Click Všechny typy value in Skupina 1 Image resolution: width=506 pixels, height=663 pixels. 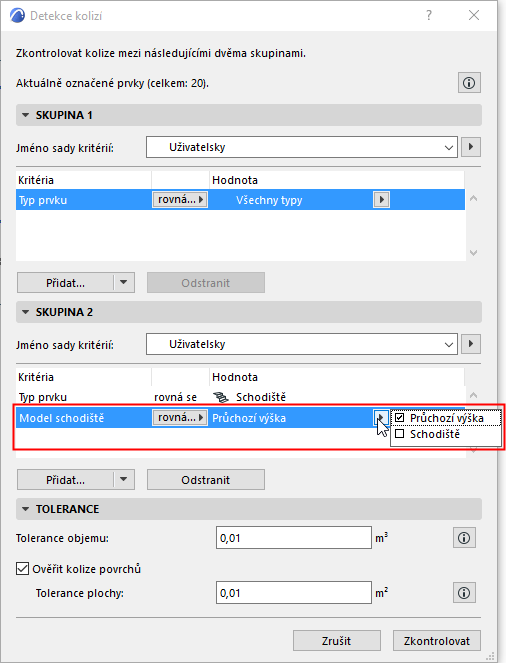[x=269, y=200]
